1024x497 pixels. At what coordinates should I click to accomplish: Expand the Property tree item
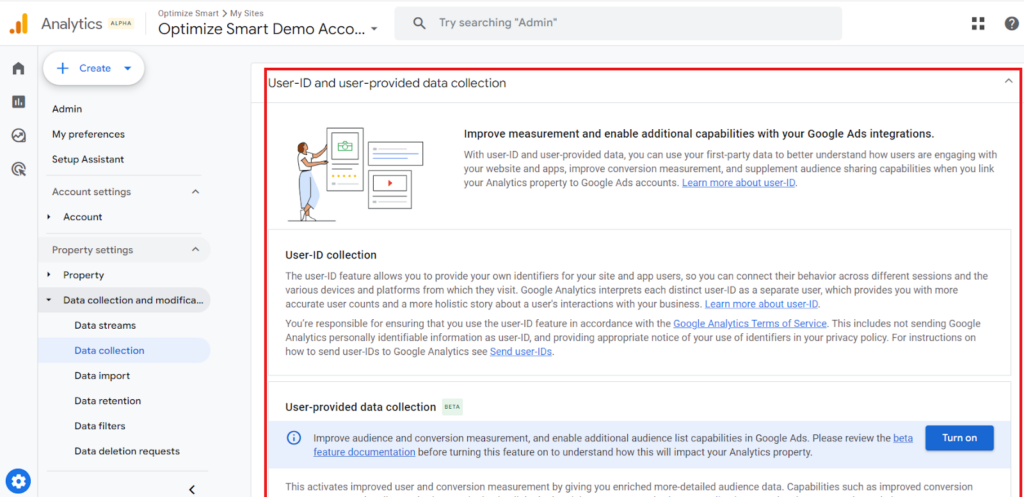[x=49, y=275]
